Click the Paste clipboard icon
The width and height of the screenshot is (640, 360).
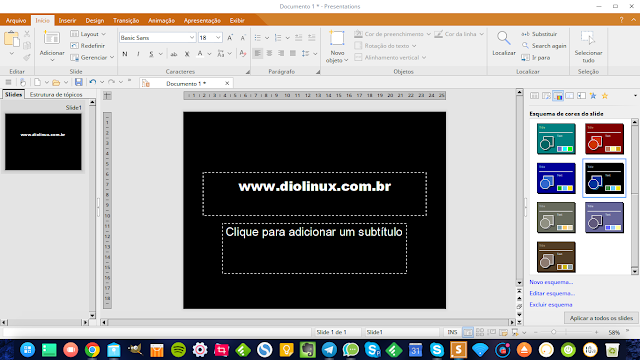click(x=11, y=39)
